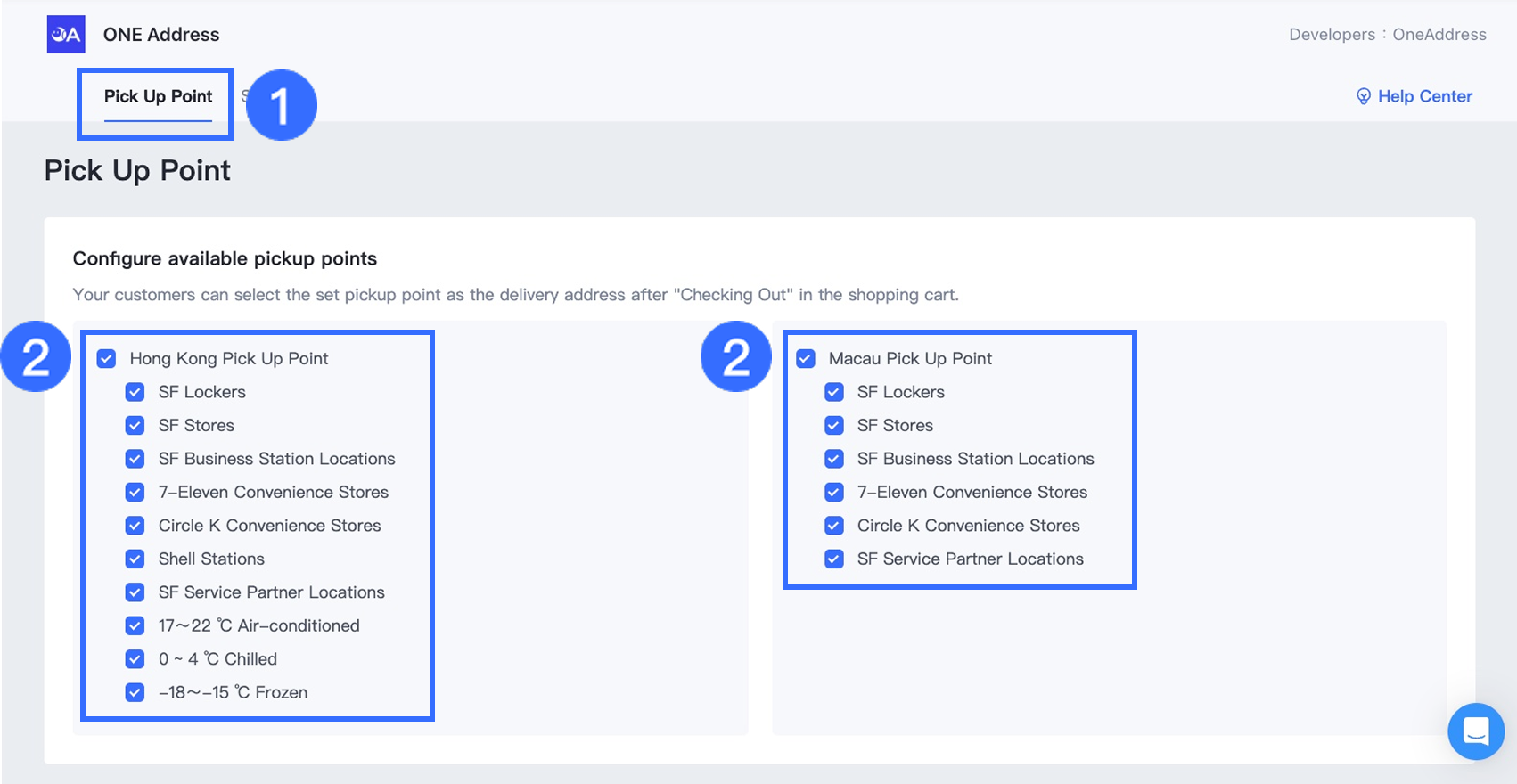Uncheck Hong Kong 7-Eleven Convenience Stores

click(x=135, y=493)
